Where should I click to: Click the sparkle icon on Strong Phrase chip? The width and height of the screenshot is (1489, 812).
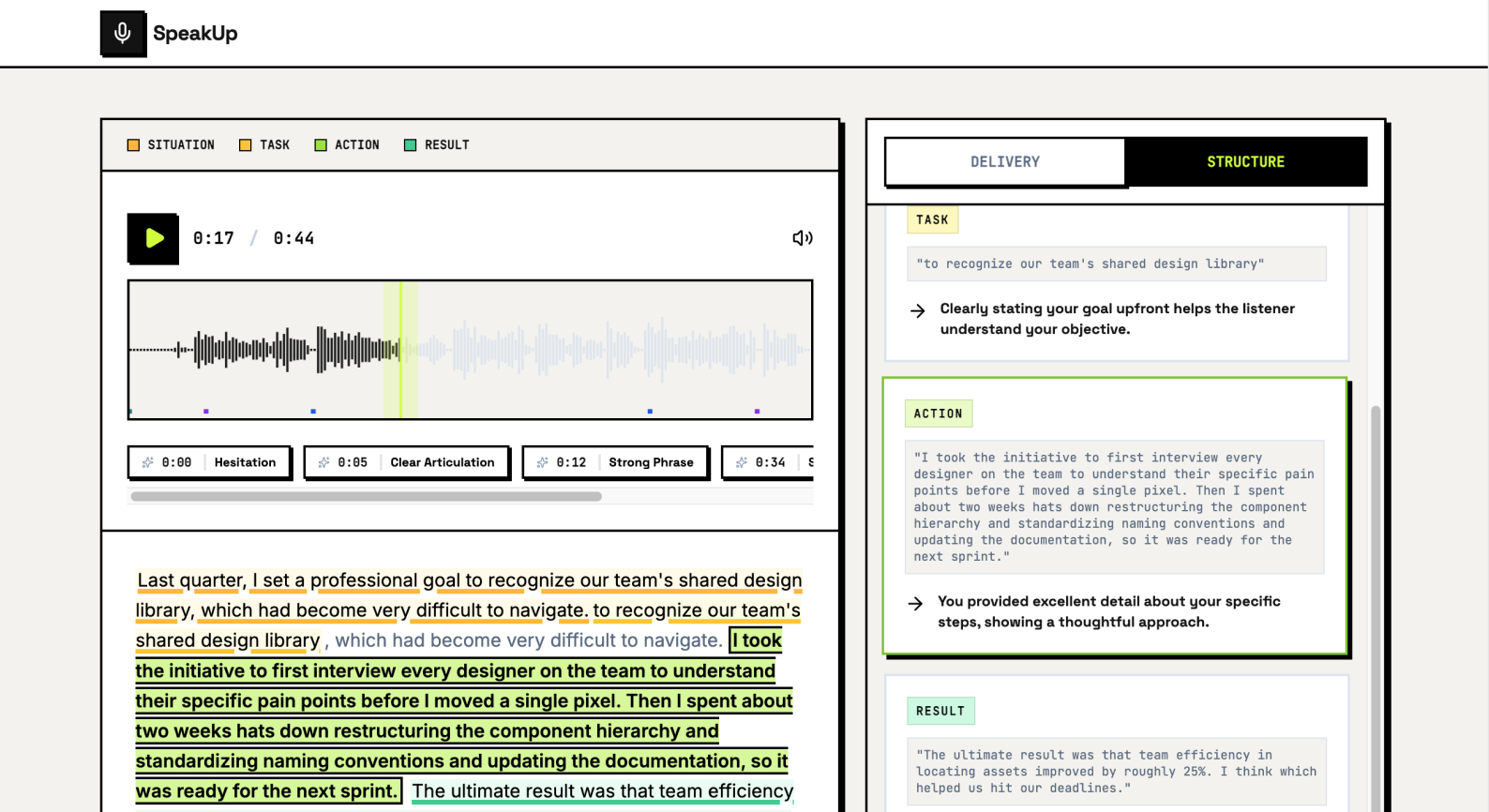click(x=542, y=462)
